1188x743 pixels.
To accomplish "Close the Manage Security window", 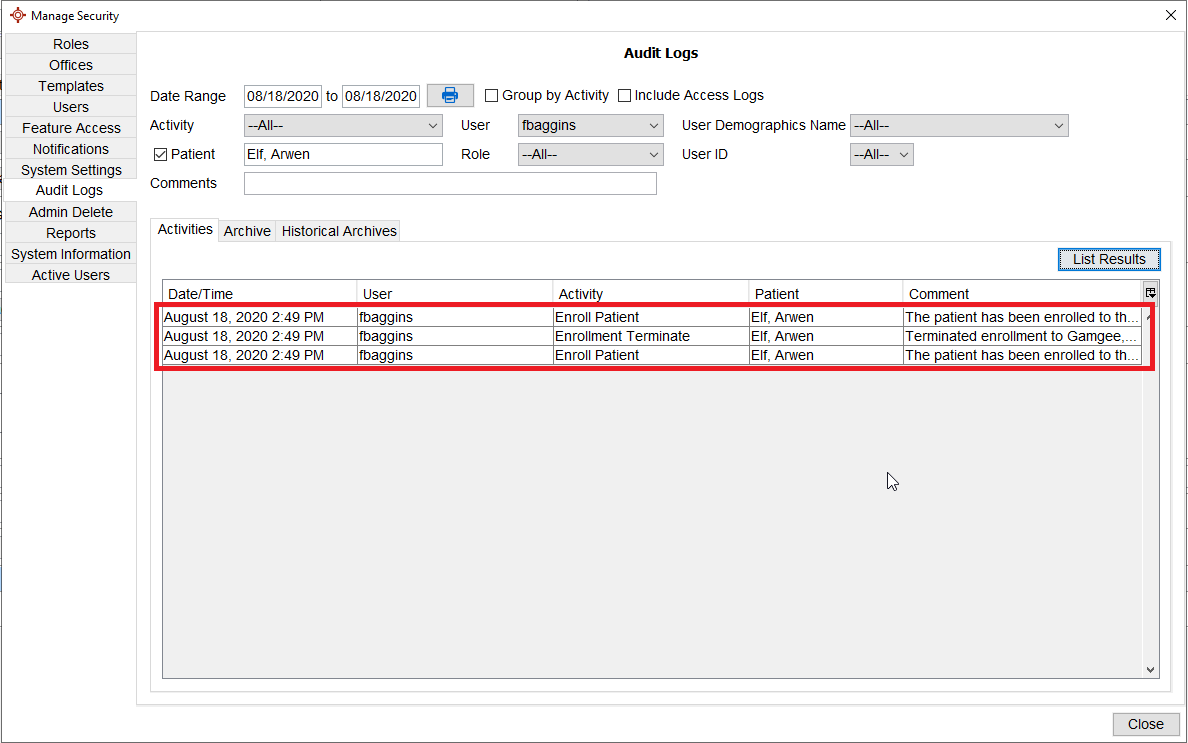I will [1171, 15].
